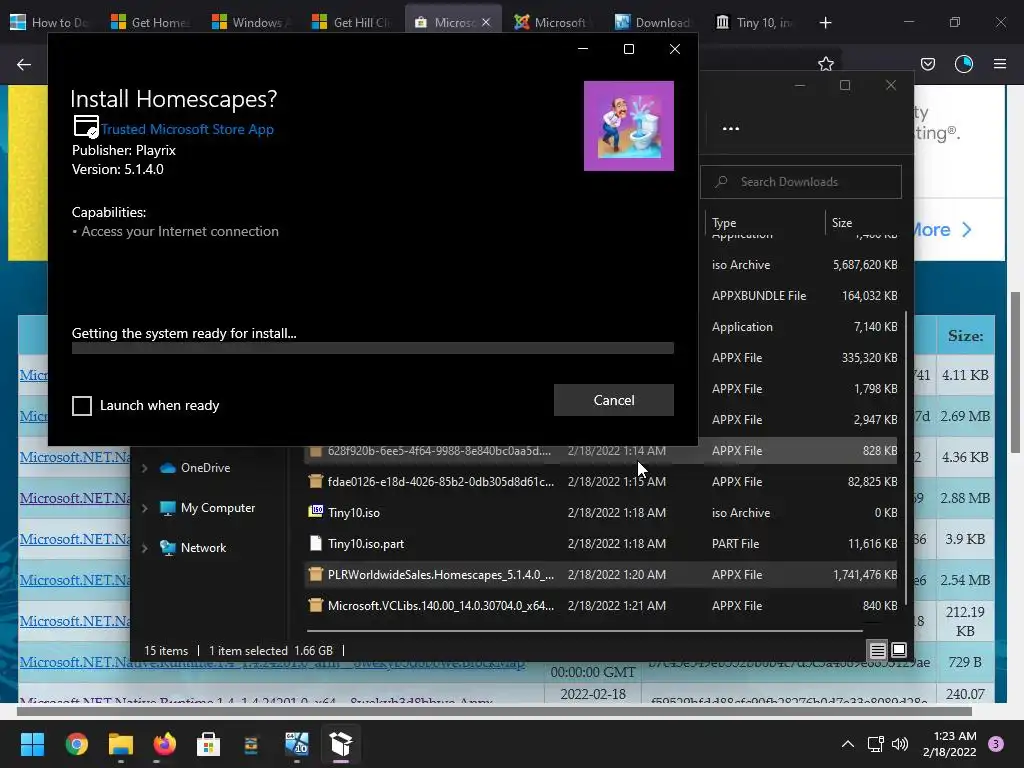Select Network in the navigation pane
This screenshot has height=768, width=1024.
[203, 548]
